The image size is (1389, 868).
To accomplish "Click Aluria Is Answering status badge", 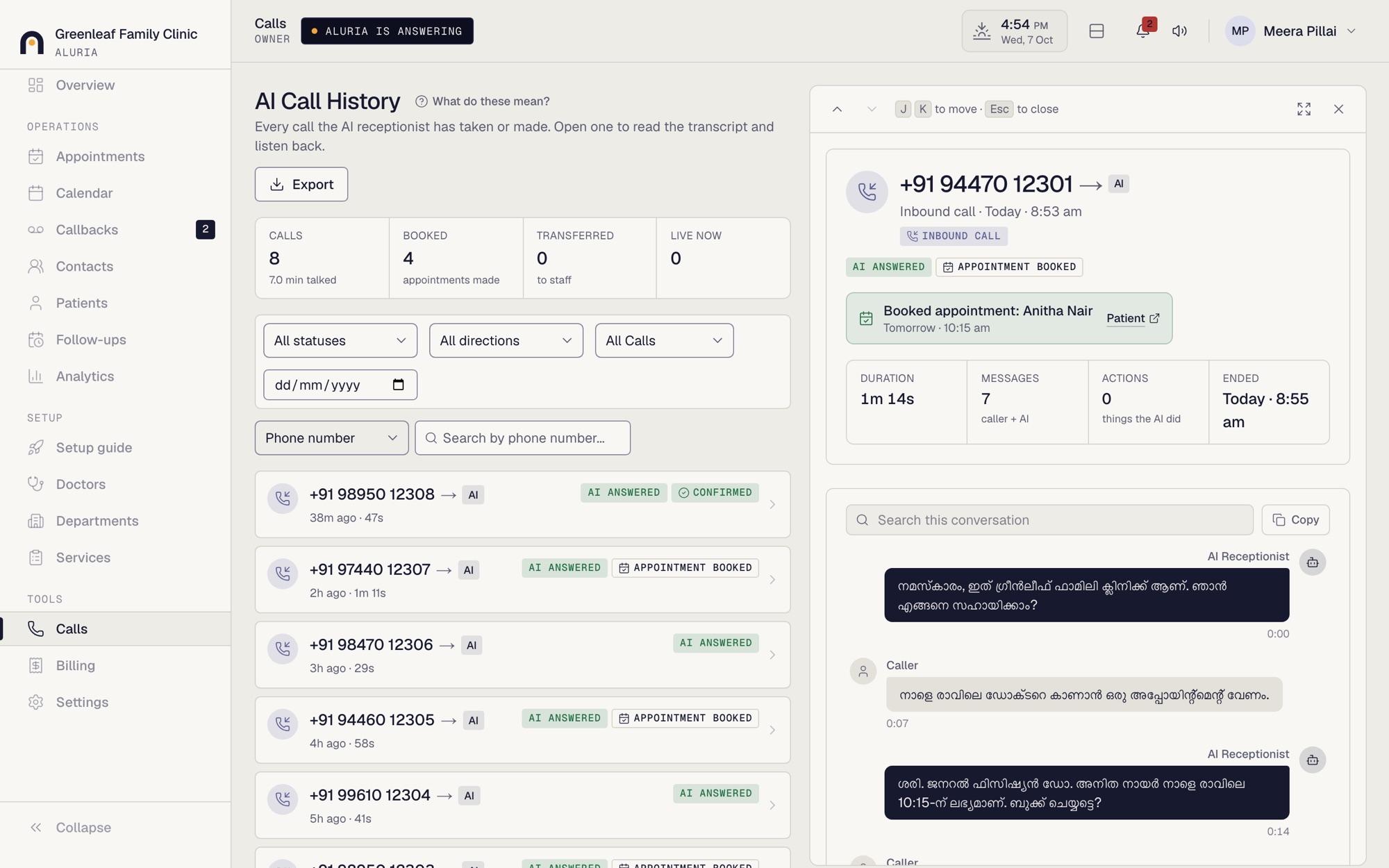I will 387,31.
